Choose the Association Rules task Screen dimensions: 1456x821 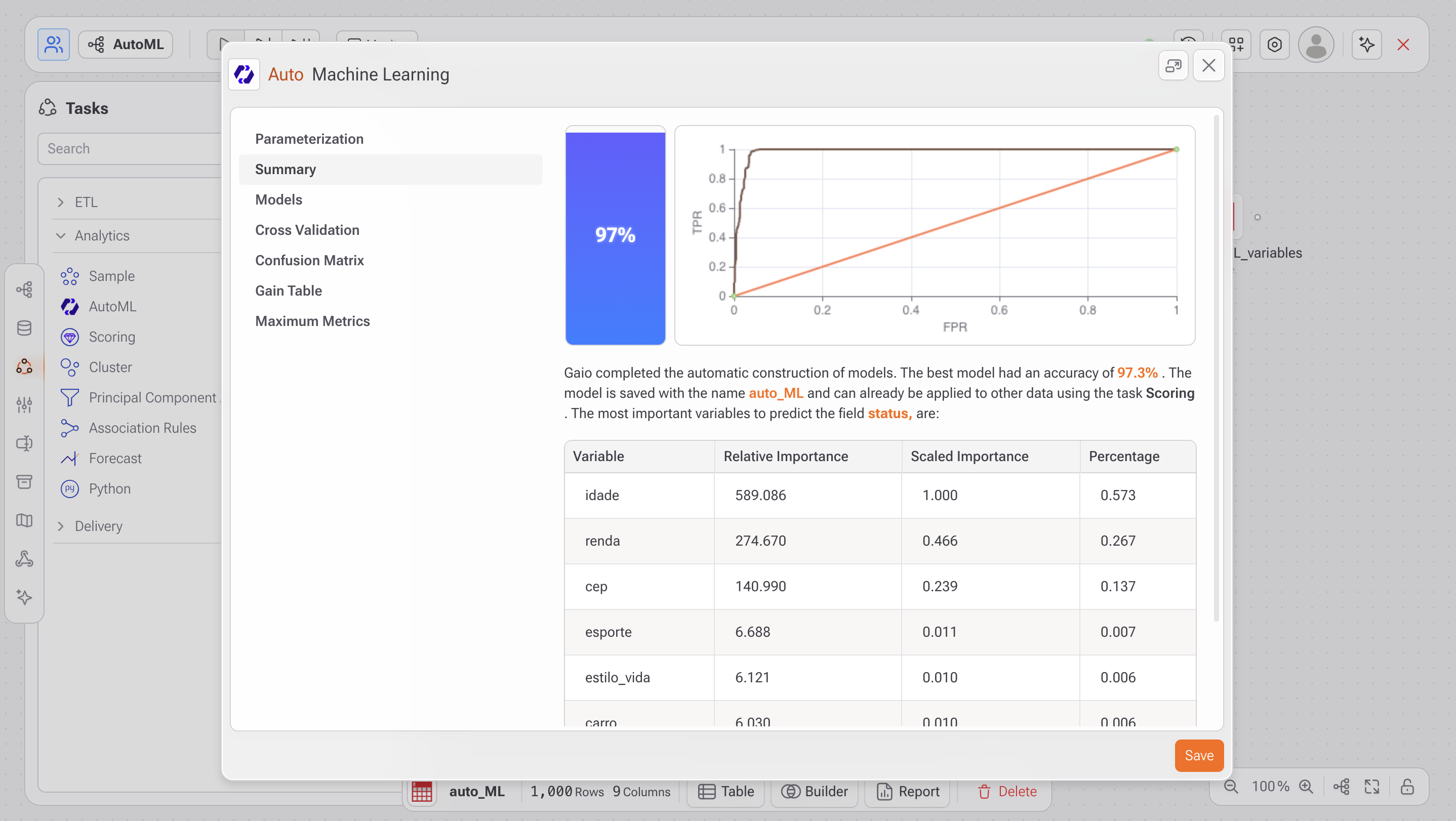click(142, 428)
